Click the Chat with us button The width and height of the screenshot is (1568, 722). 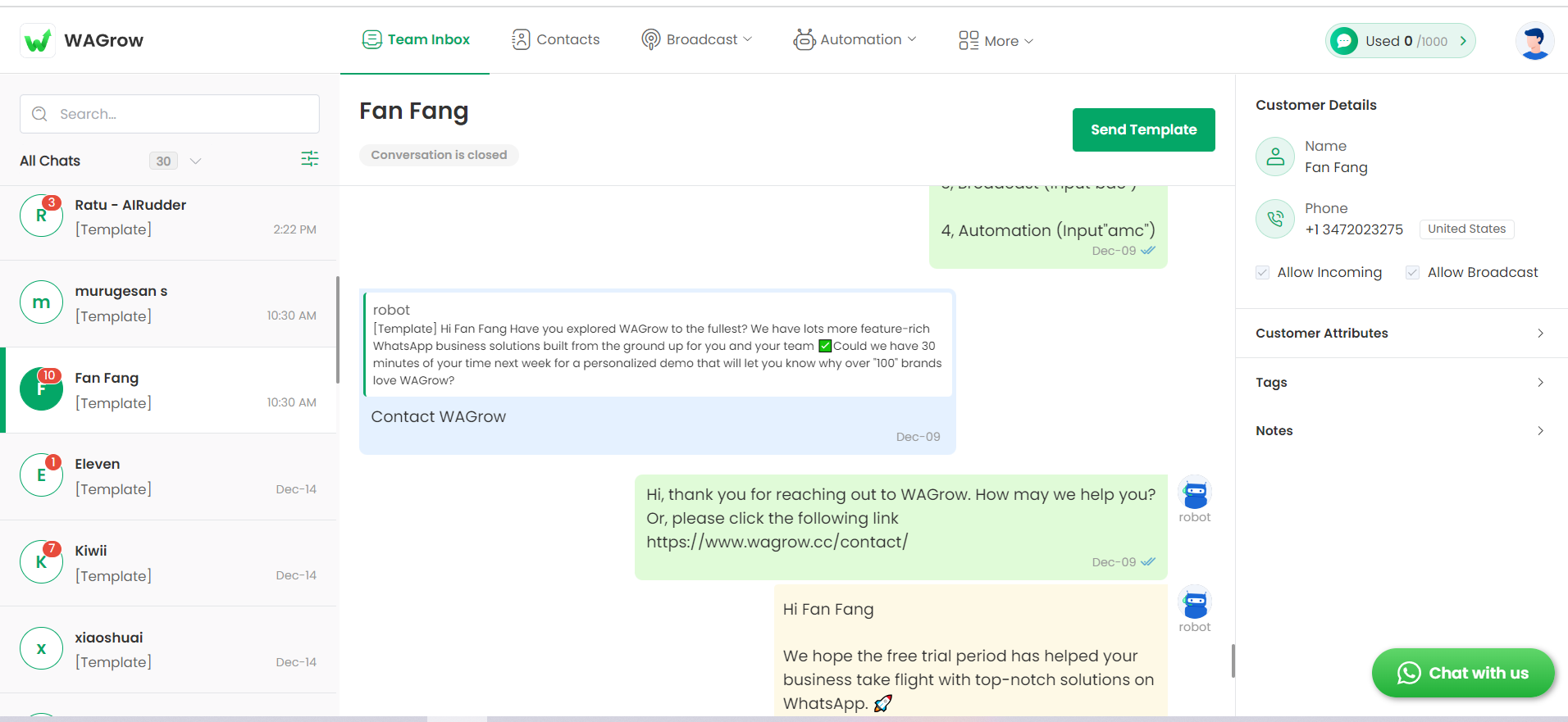point(1463,673)
